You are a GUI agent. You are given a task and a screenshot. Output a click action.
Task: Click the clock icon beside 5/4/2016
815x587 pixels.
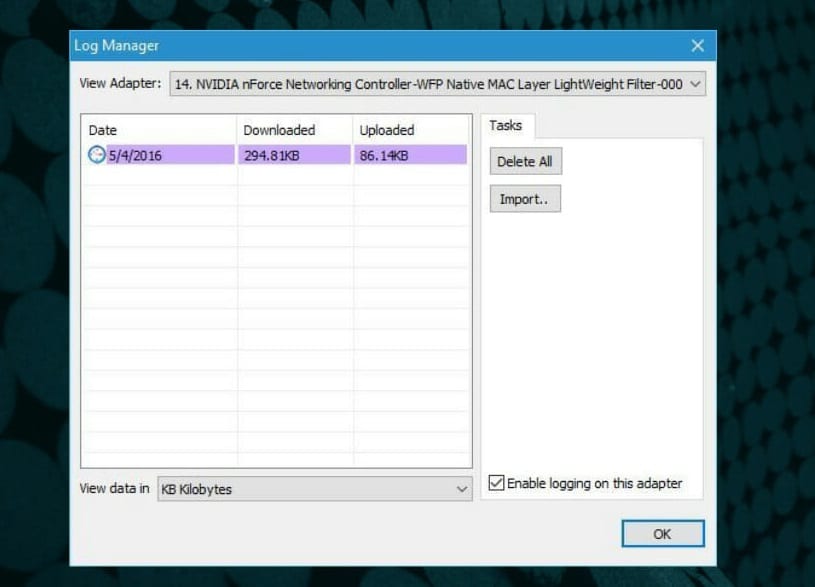click(96, 155)
